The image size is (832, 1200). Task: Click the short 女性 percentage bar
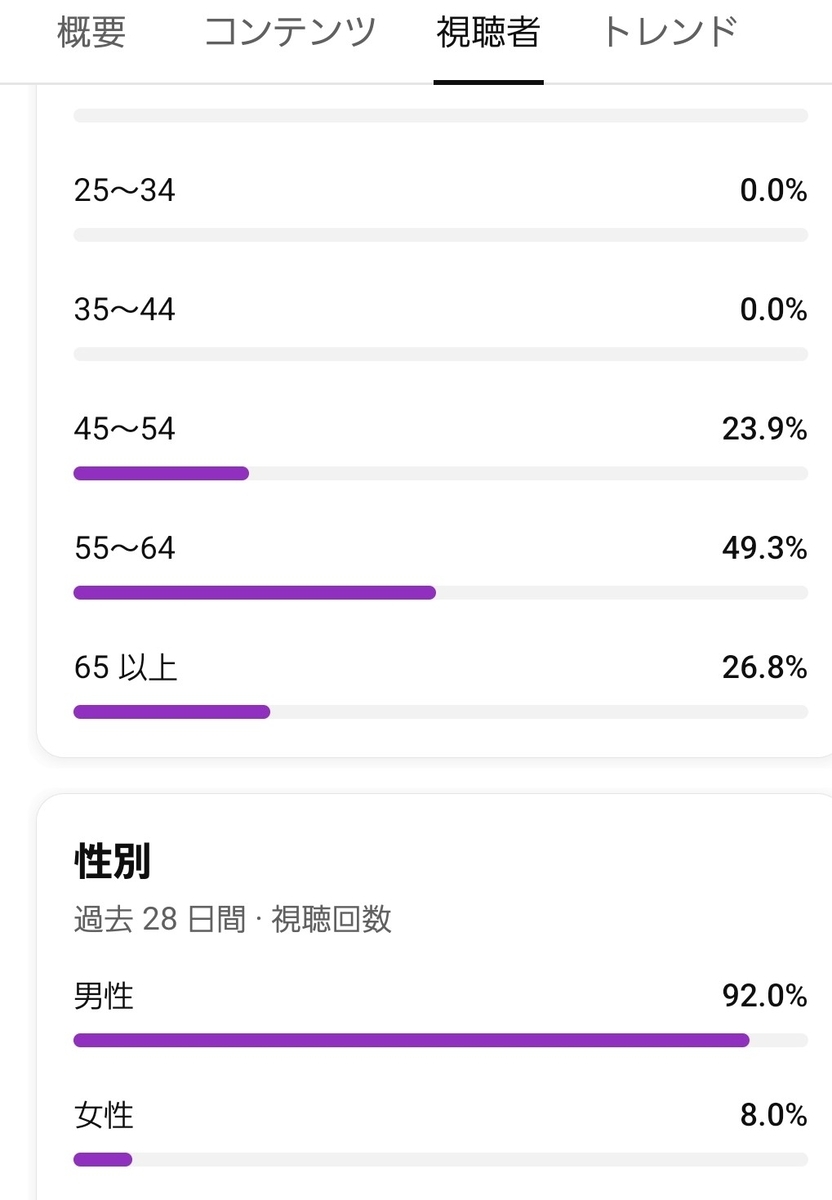102,1160
